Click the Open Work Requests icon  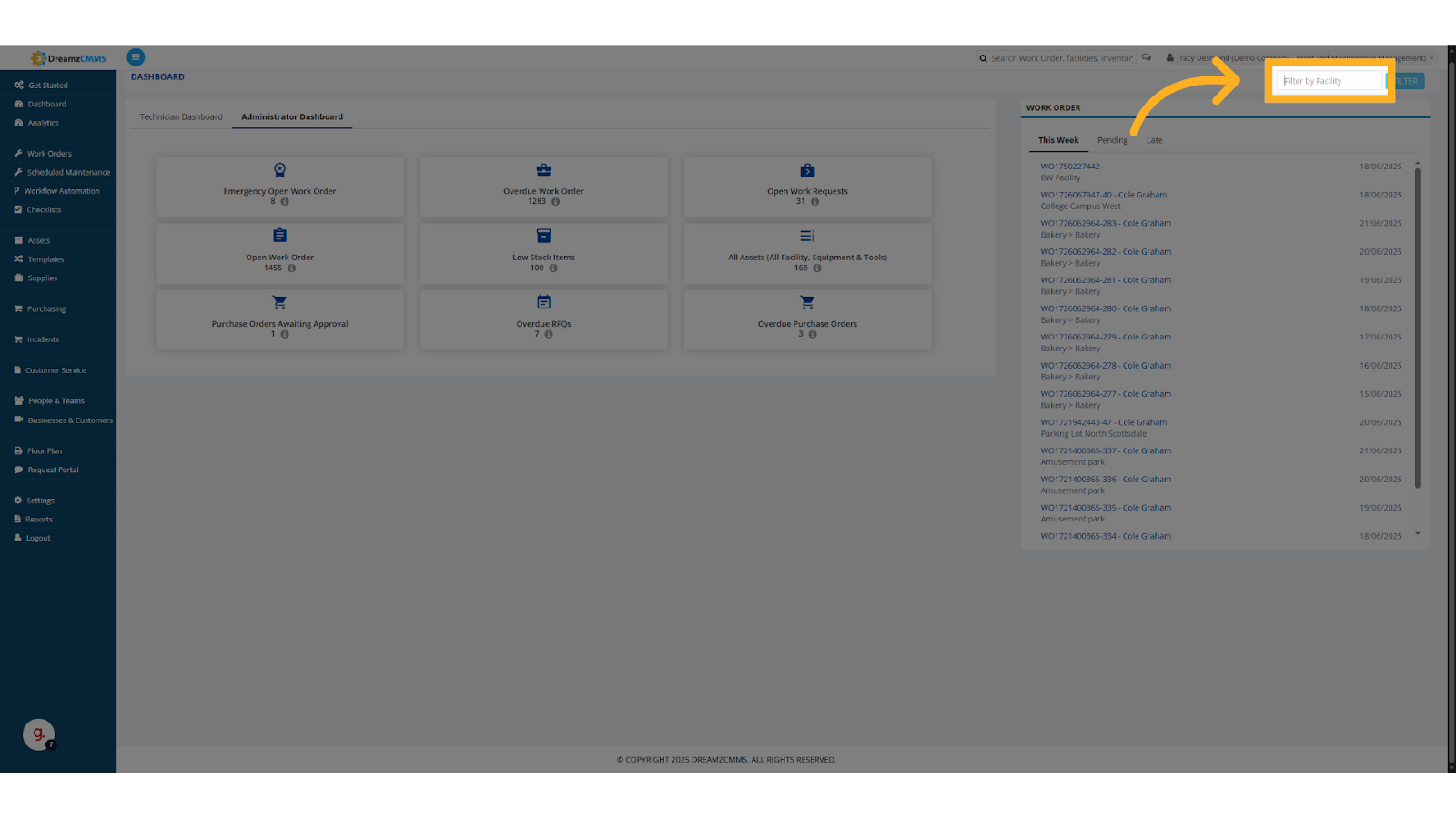(807, 170)
